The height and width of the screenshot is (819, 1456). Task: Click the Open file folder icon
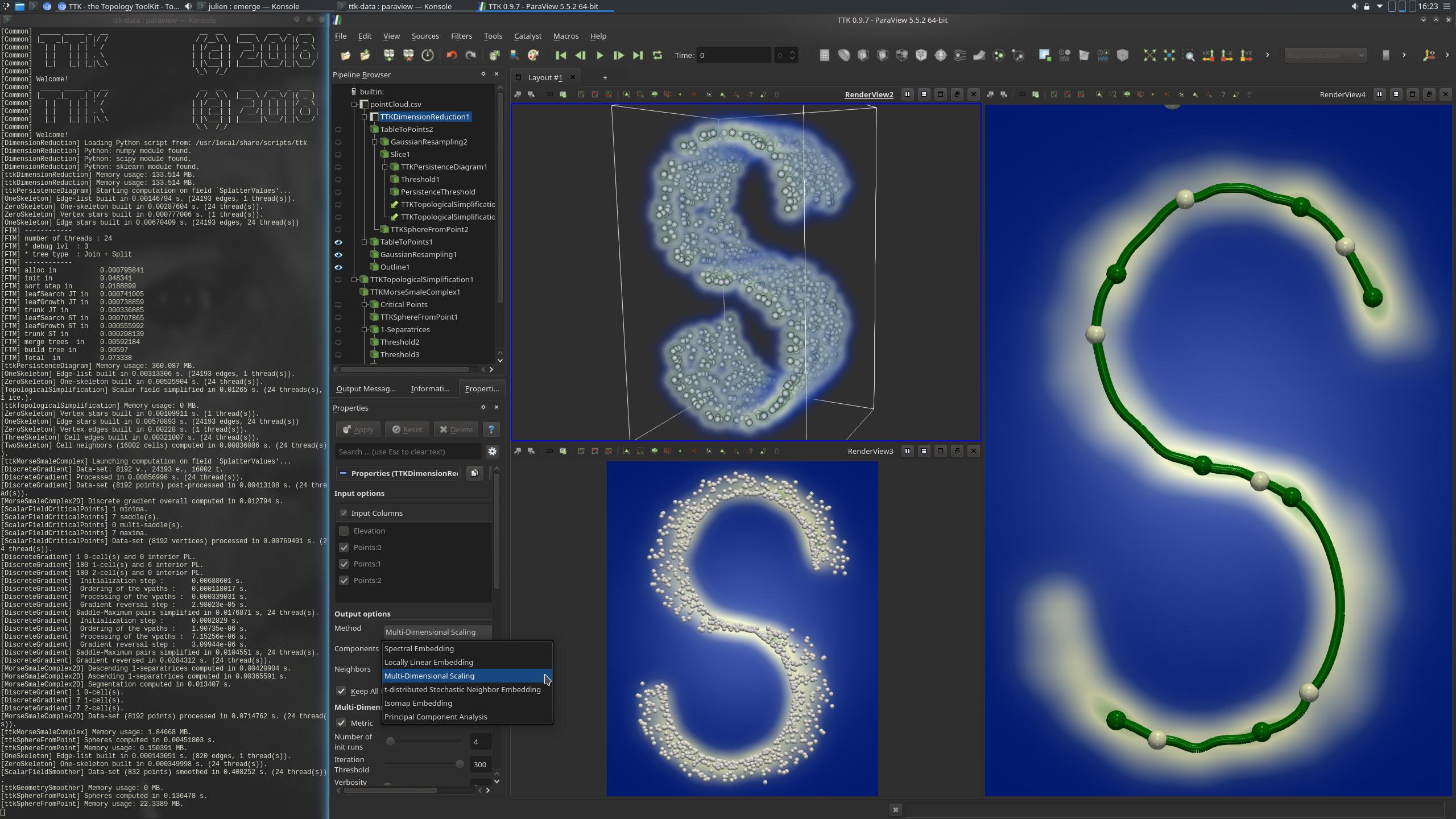click(x=345, y=55)
